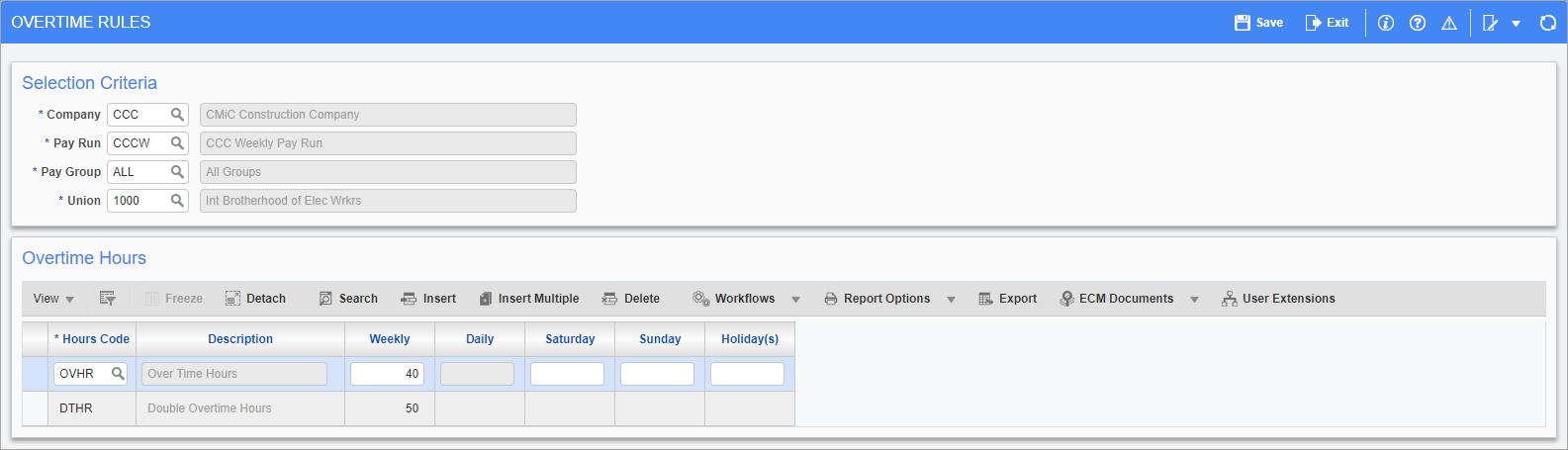
Task: Click the refresh icon in header
Action: [x=1547, y=23]
